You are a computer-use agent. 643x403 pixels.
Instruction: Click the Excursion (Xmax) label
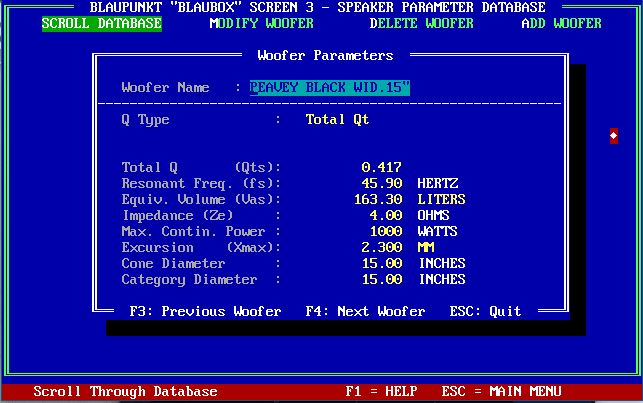pos(201,247)
